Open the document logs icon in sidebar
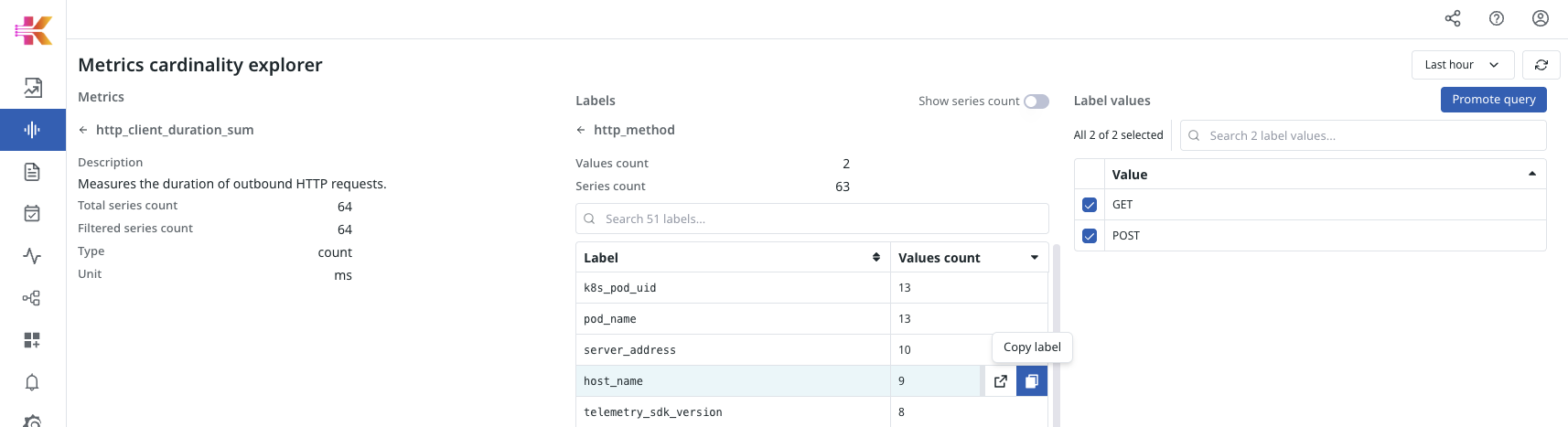1568x427 pixels. (x=32, y=172)
